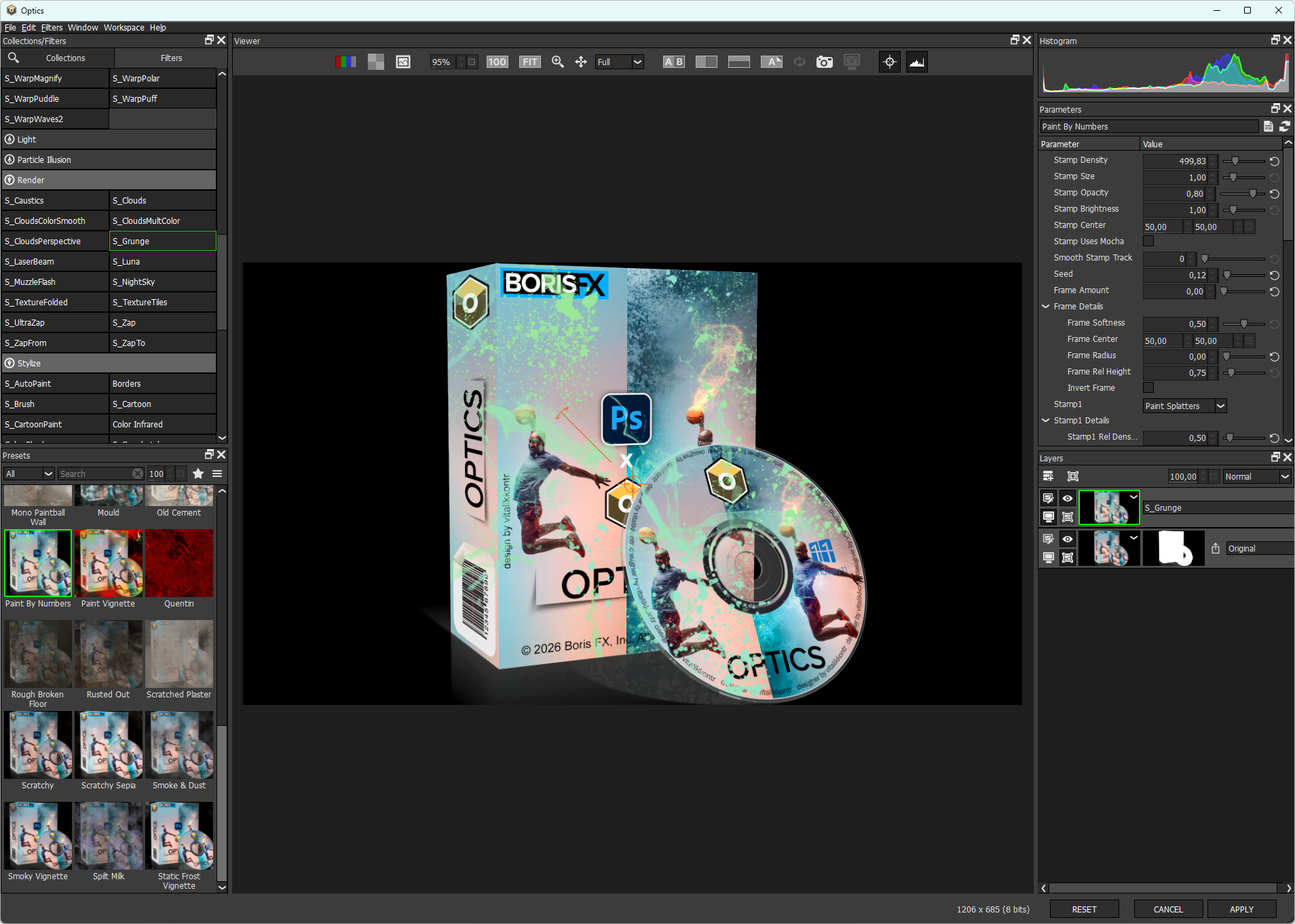Show favorite presets with the star icon
1295x924 pixels.
[198, 474]
